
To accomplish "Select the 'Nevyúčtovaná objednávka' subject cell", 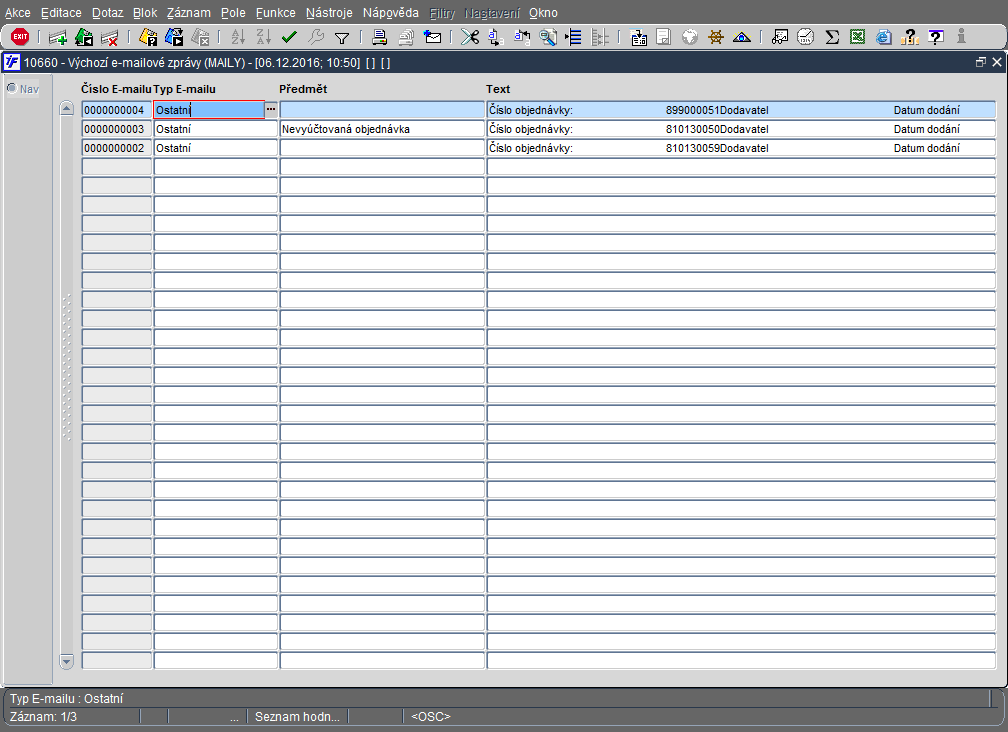I will pos(382,129).
